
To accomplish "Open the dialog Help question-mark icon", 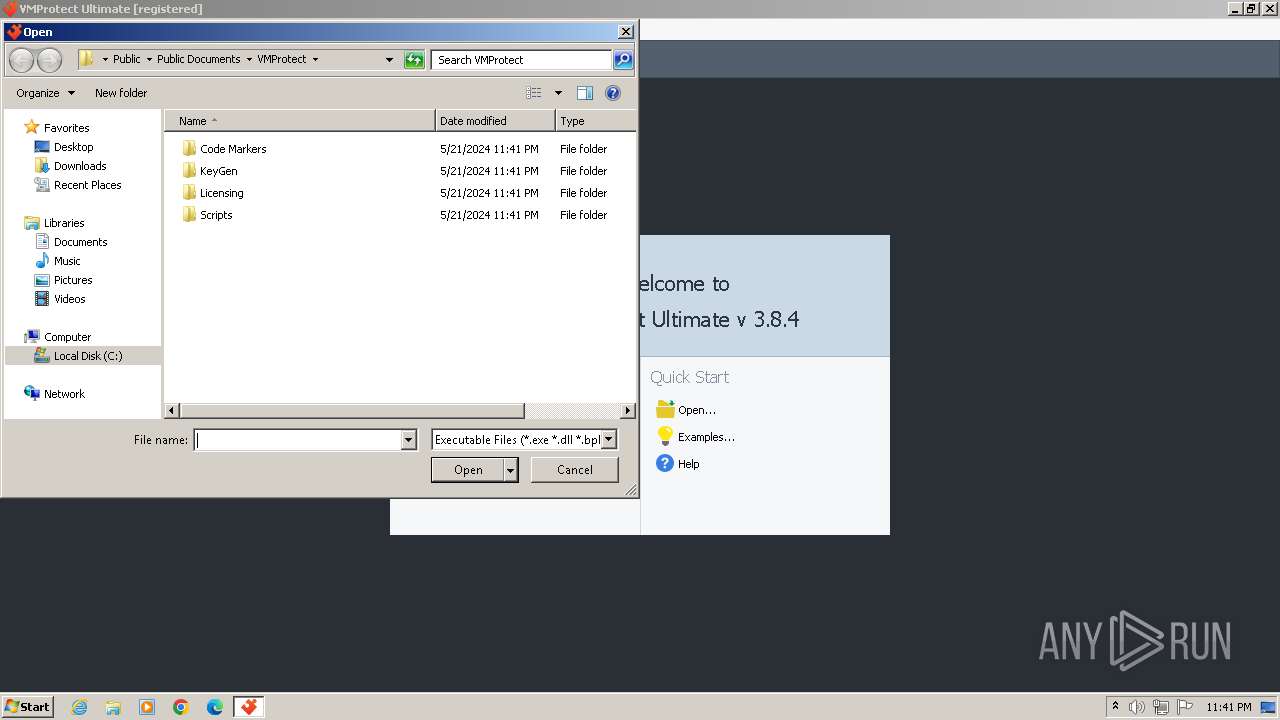I will pos(613,93).
